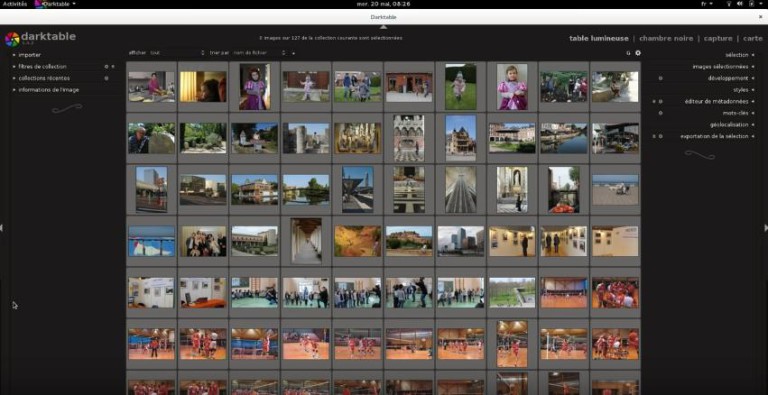Open presets icon for filtres de collection

[x=113, y=67]
